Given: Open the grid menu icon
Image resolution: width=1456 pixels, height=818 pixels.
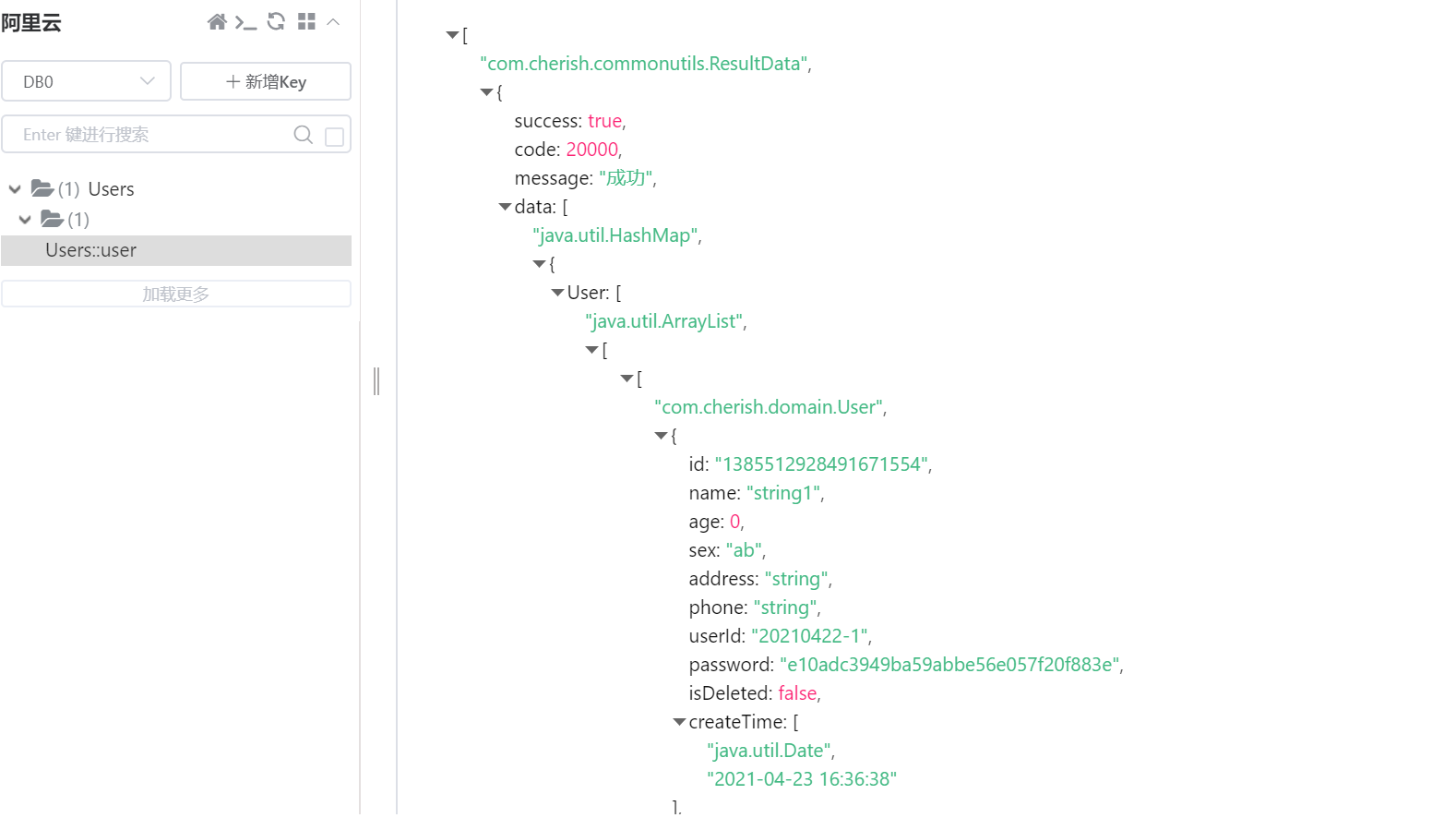Looking at the screenshot, I should pyautogui.click(x=306, y=21).
